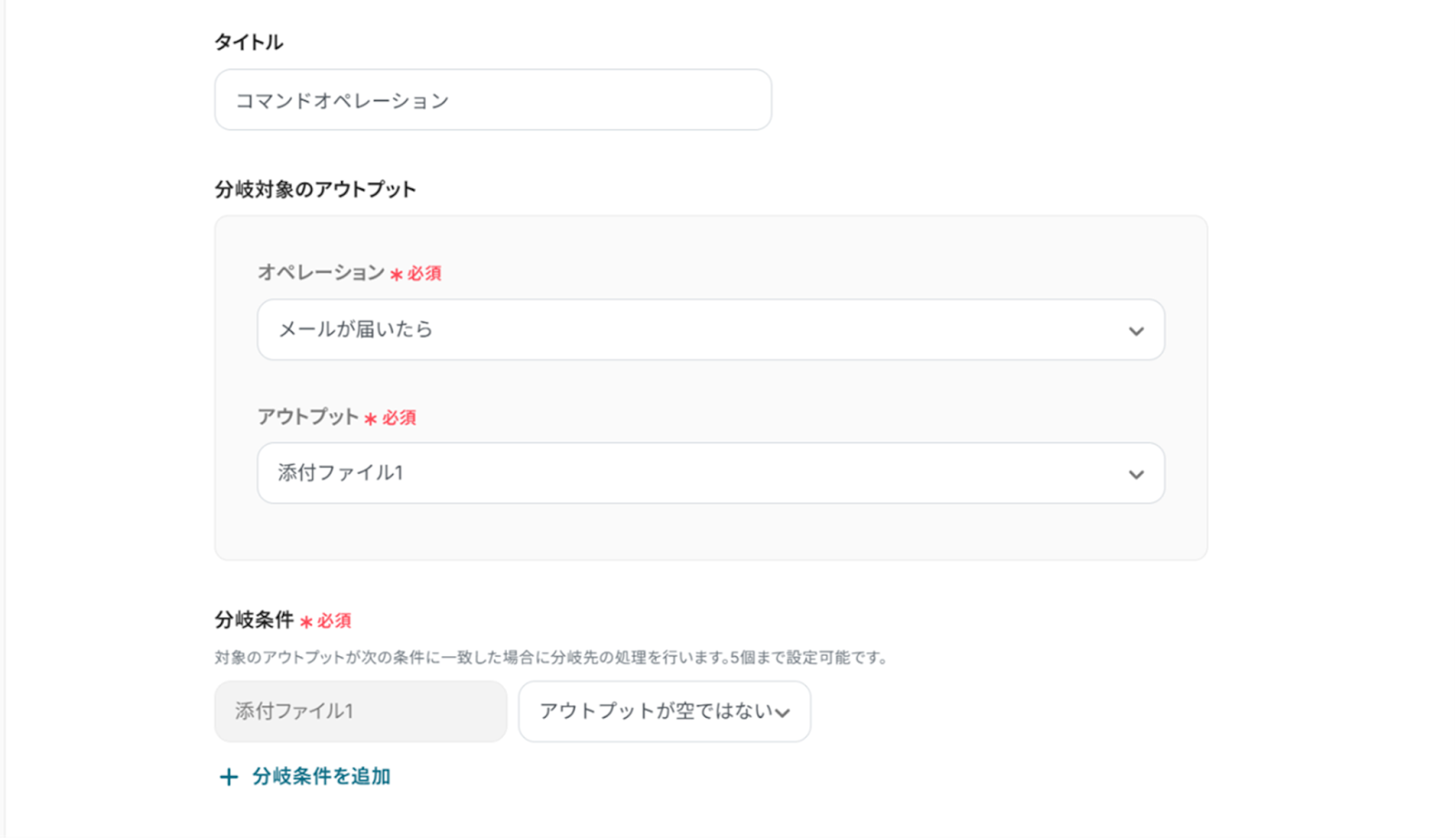1456x838 pixels.
Task: Click the description text mentioning 5個まで設定可能
Action: 551,657
